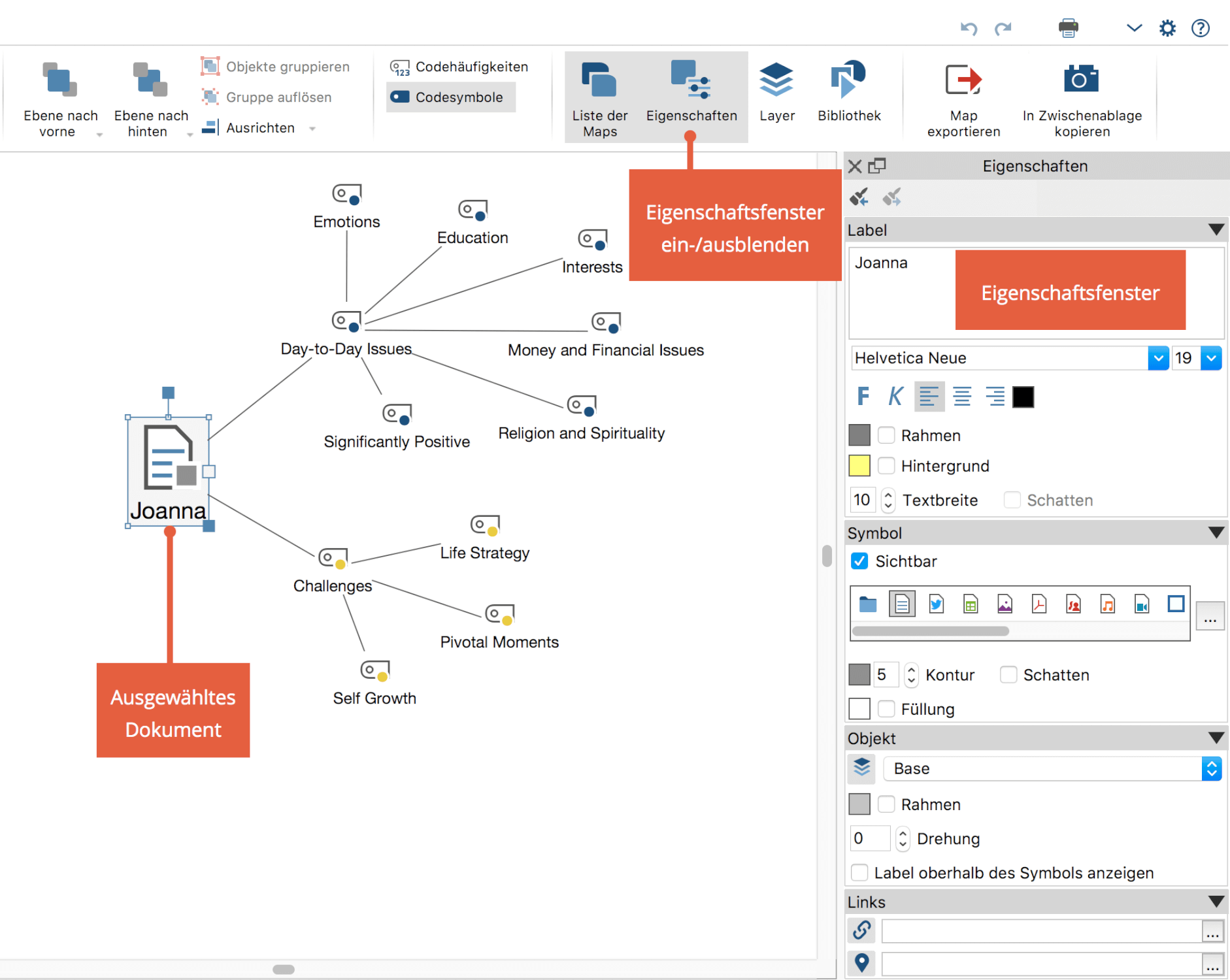Collapse the Label section
This screenshot has width=1230, height=980.
(1216, 230)
